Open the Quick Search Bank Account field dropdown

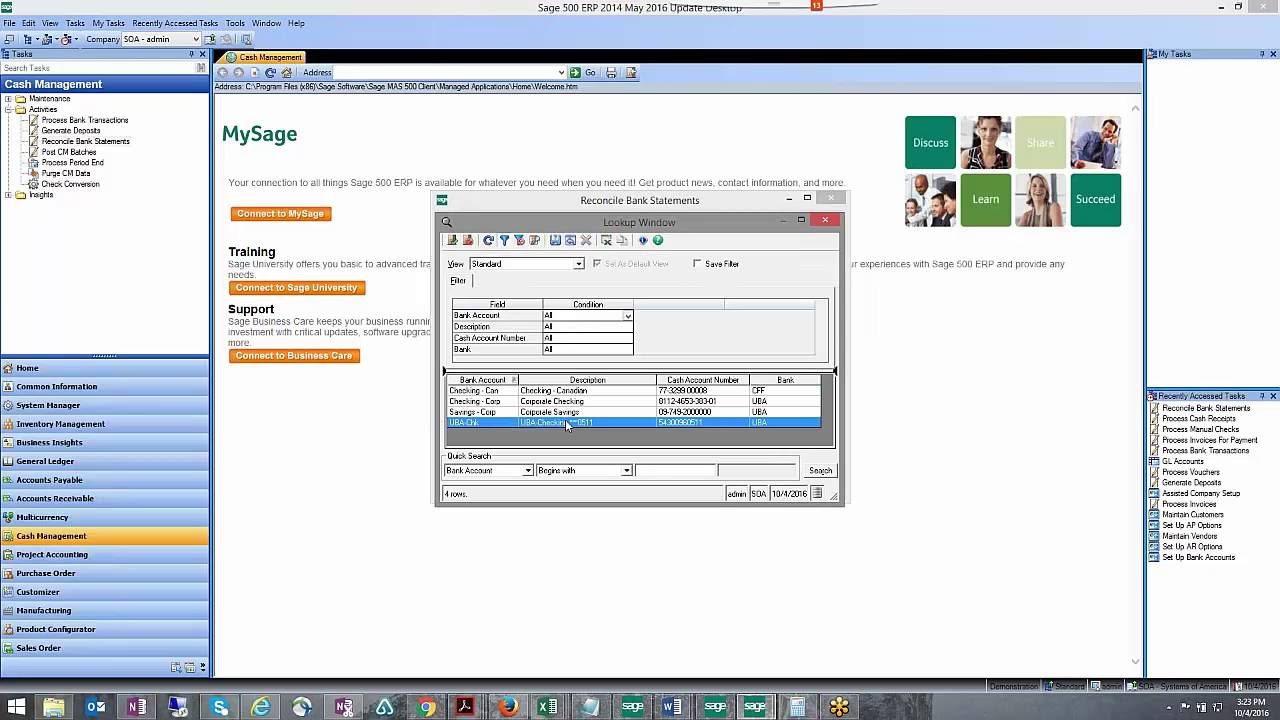point(528,471)
